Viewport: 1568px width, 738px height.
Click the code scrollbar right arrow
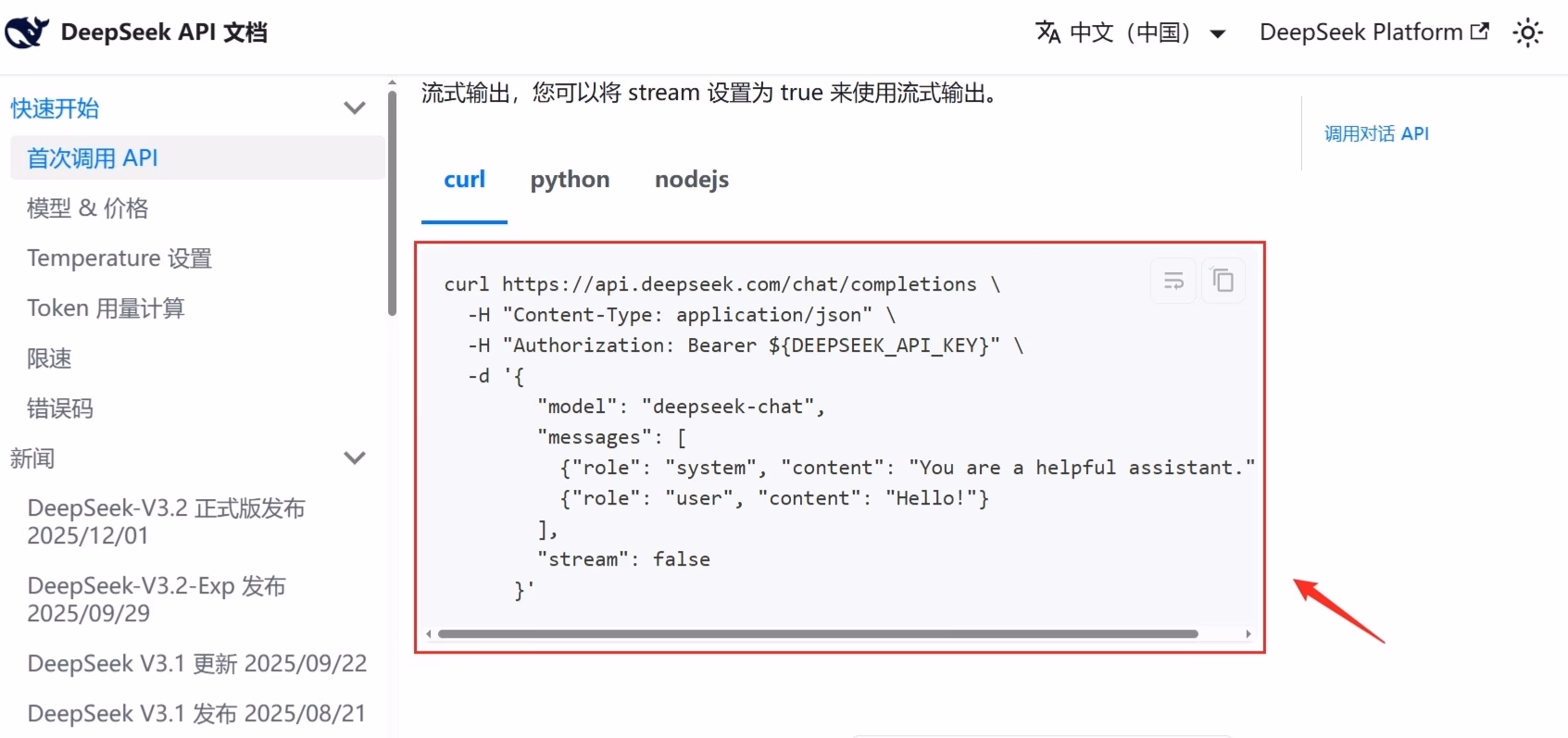click(1248, 634)
